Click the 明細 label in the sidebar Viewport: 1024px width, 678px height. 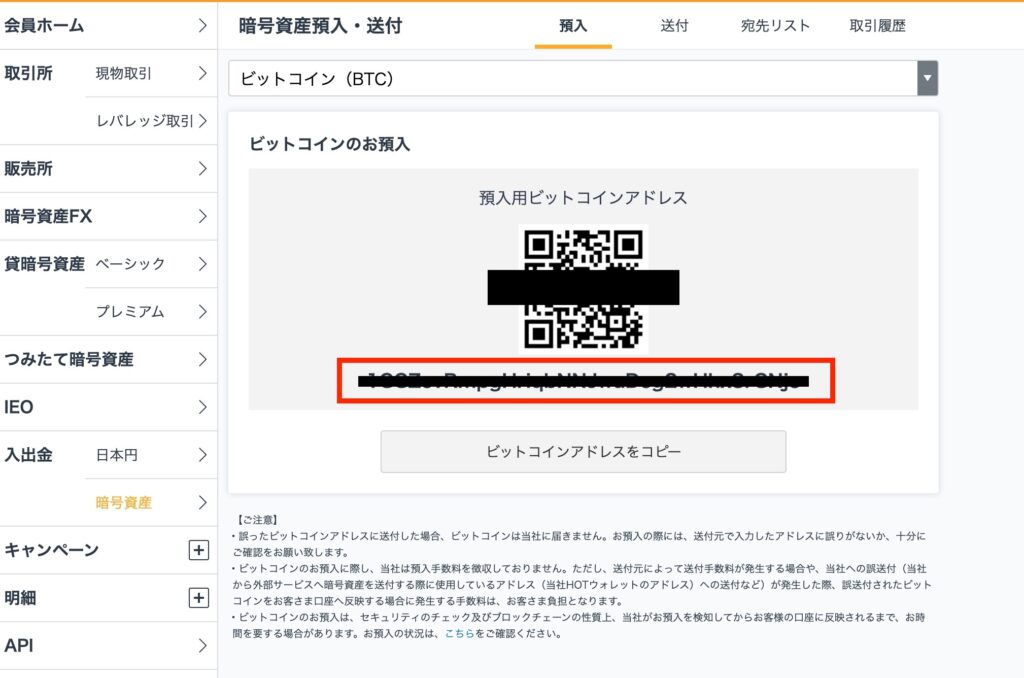[x=20, y=598]
